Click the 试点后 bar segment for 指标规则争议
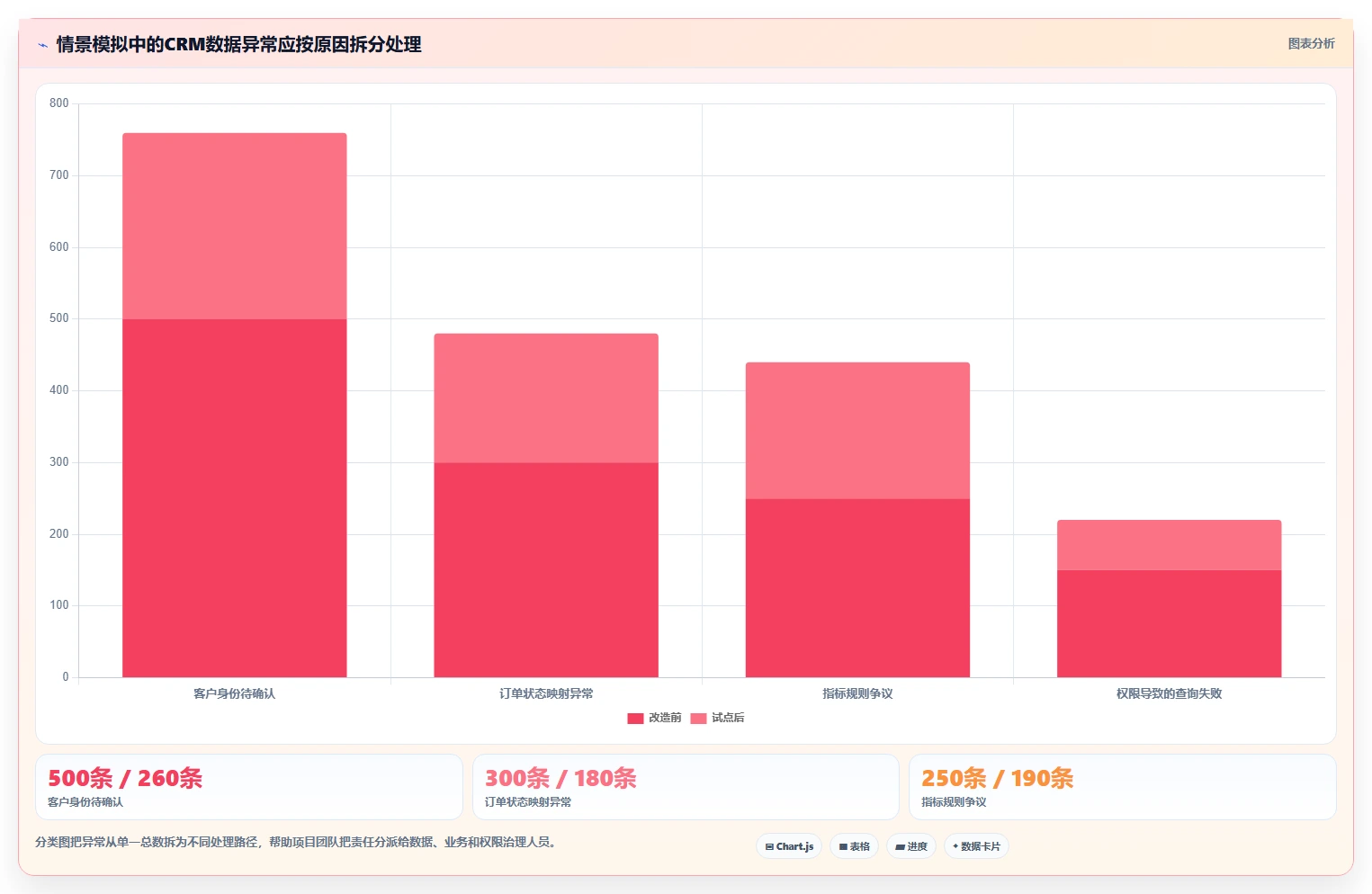 click(x=857, y=431)
